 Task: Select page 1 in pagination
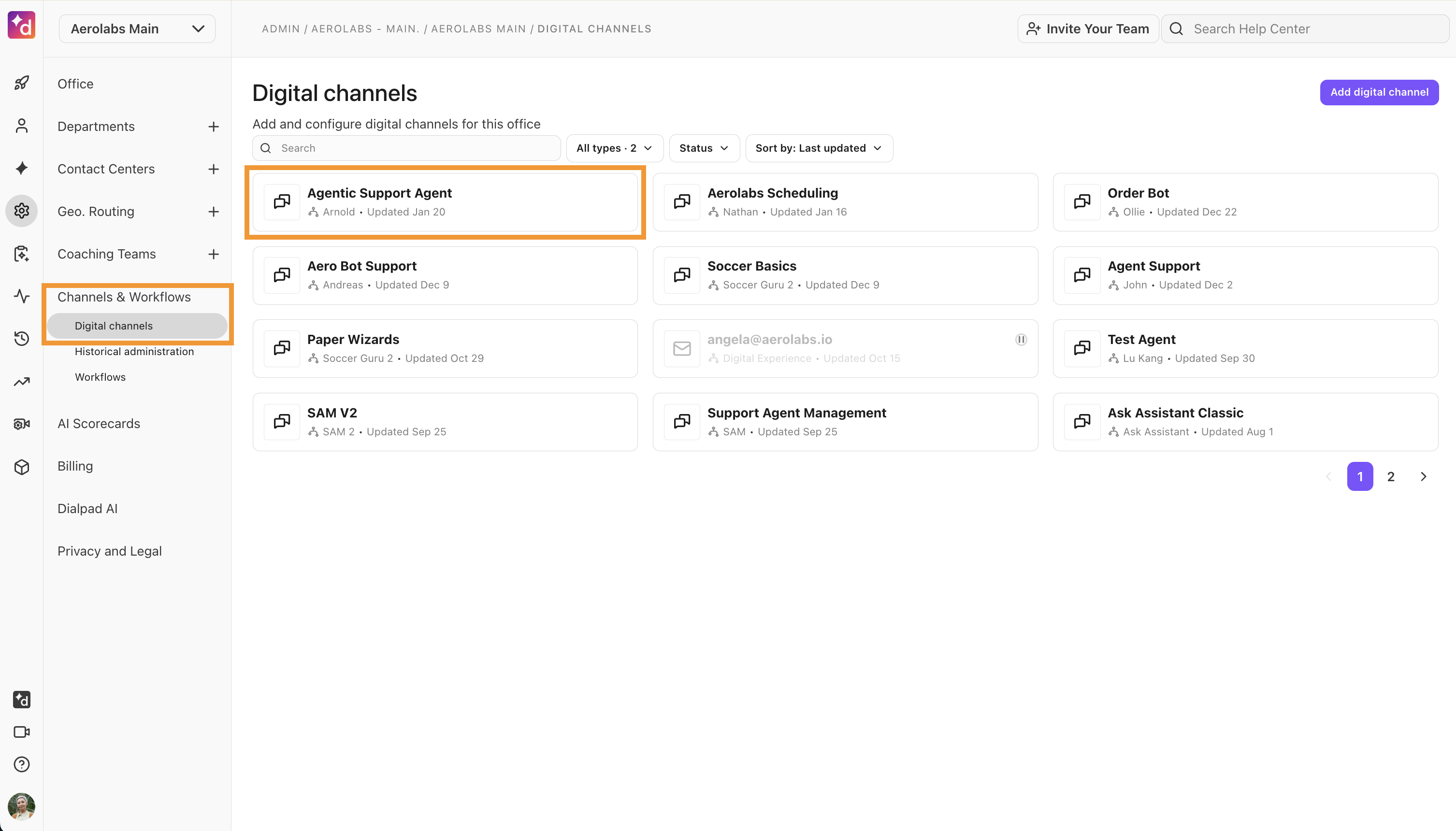click(x=1360, y=476)
